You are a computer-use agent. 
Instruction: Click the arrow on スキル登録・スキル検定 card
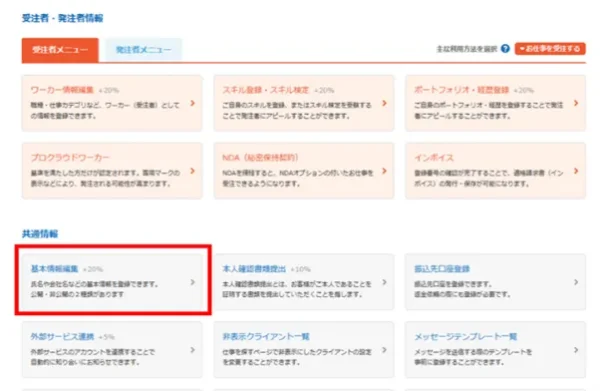pos(384,103)
